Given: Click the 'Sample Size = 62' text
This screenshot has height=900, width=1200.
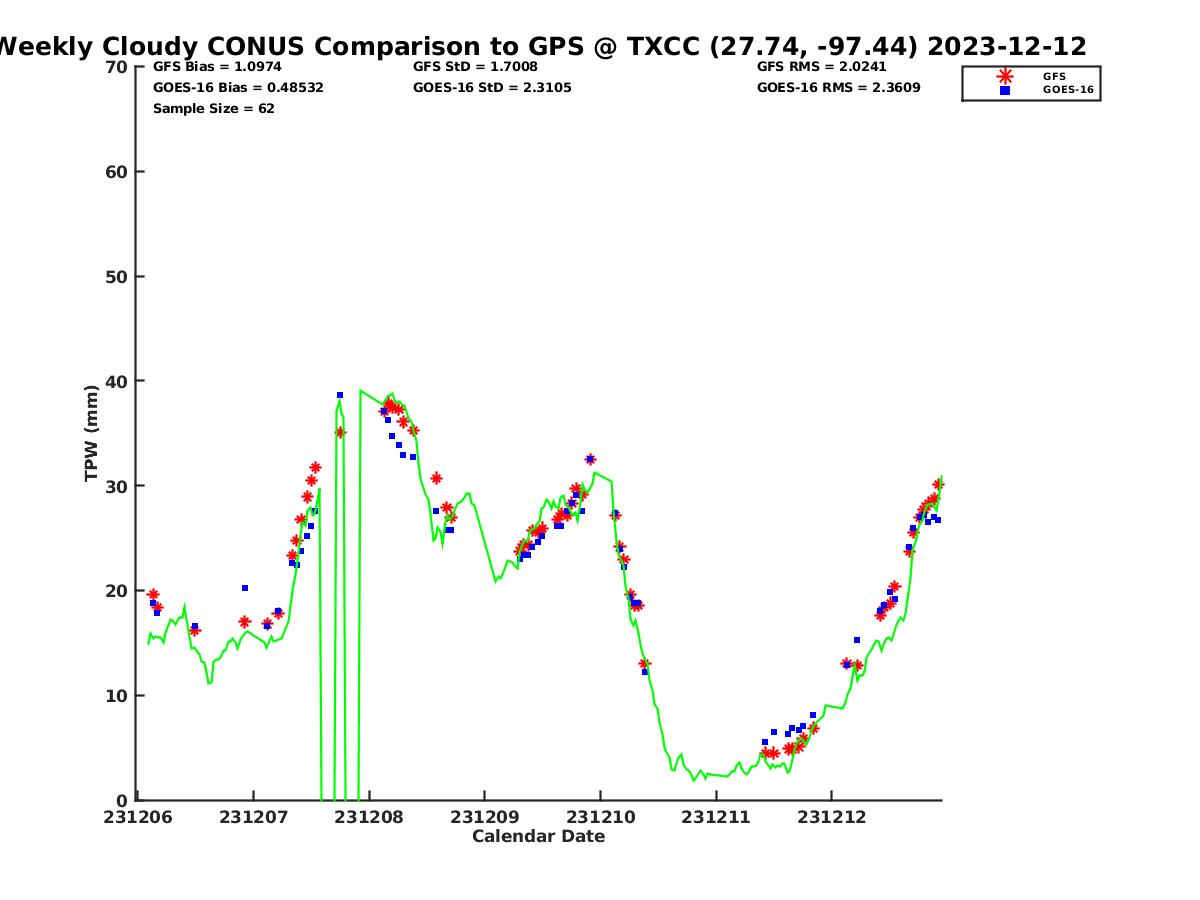Looking at the screenshot, I should point(214,109).
